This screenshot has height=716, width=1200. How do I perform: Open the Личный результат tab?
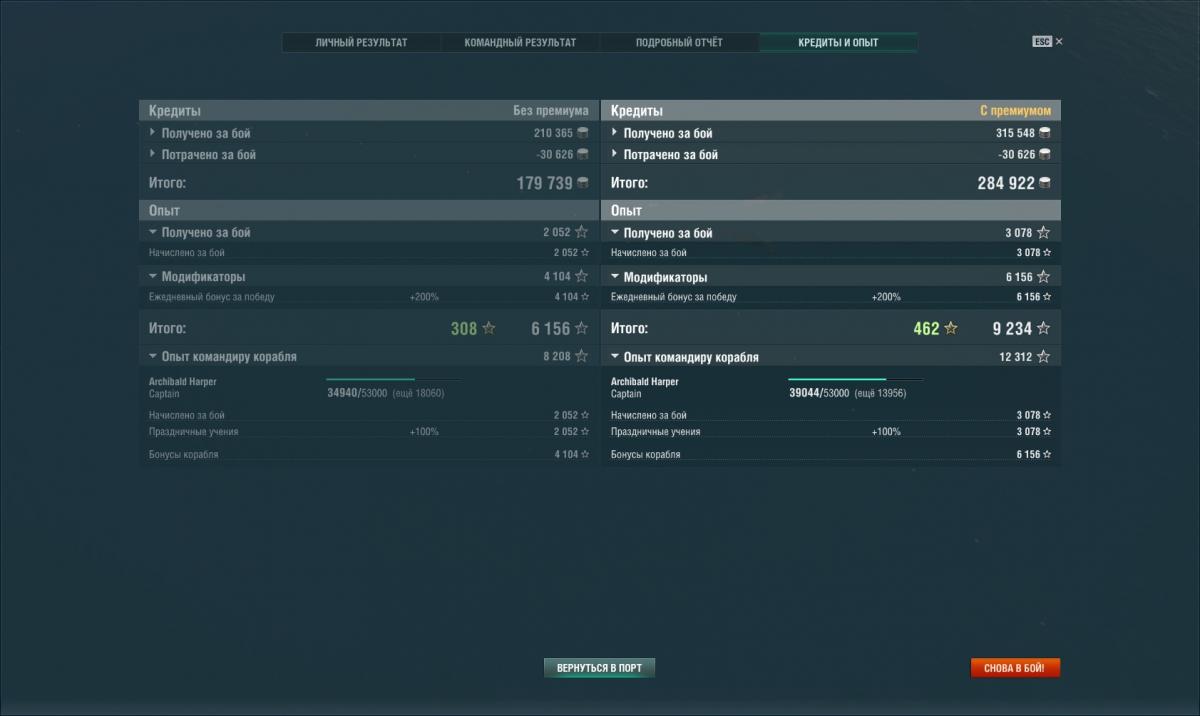[x=361, y=43]
